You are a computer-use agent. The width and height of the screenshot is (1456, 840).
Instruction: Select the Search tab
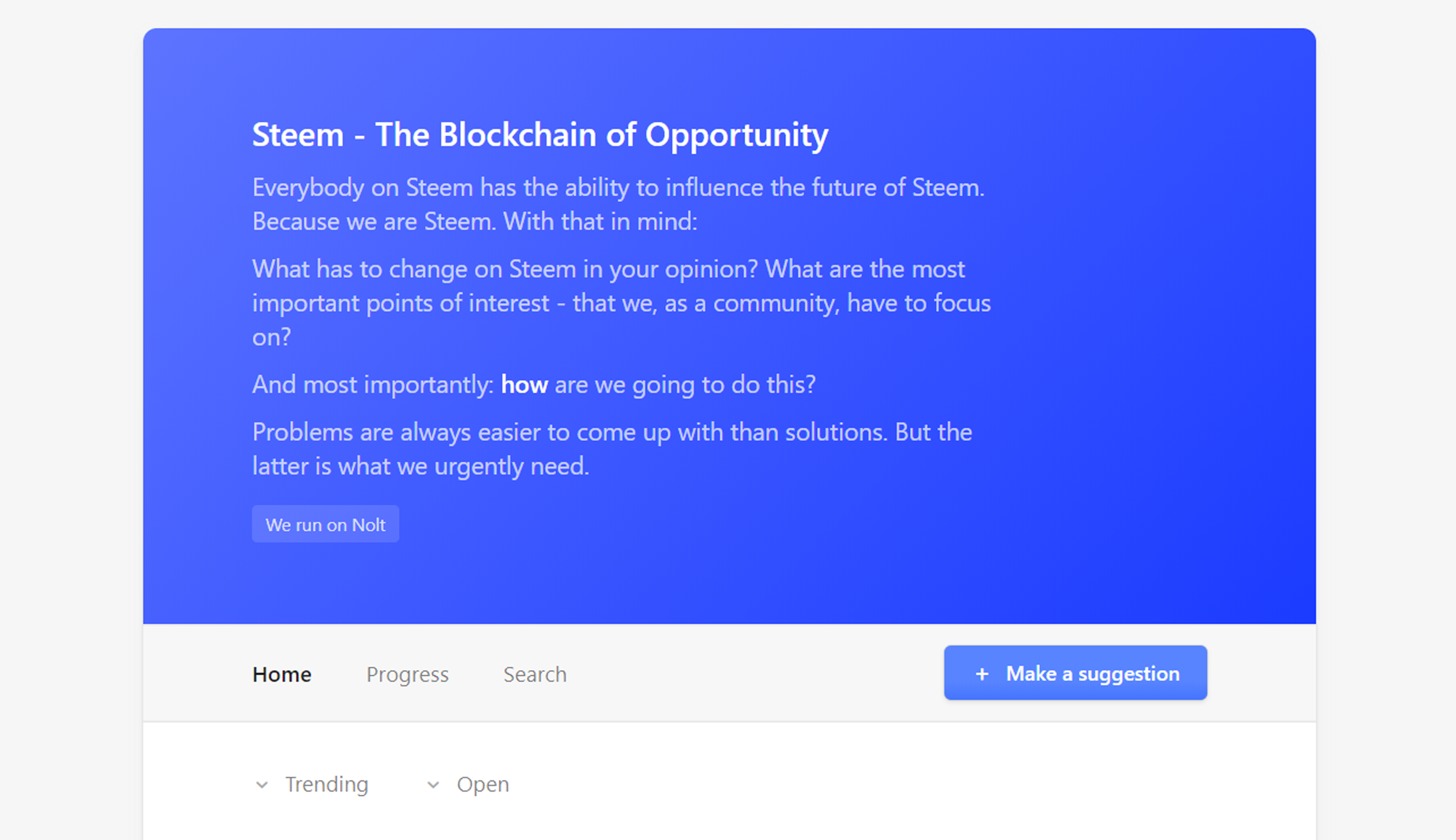pos(535,674)
